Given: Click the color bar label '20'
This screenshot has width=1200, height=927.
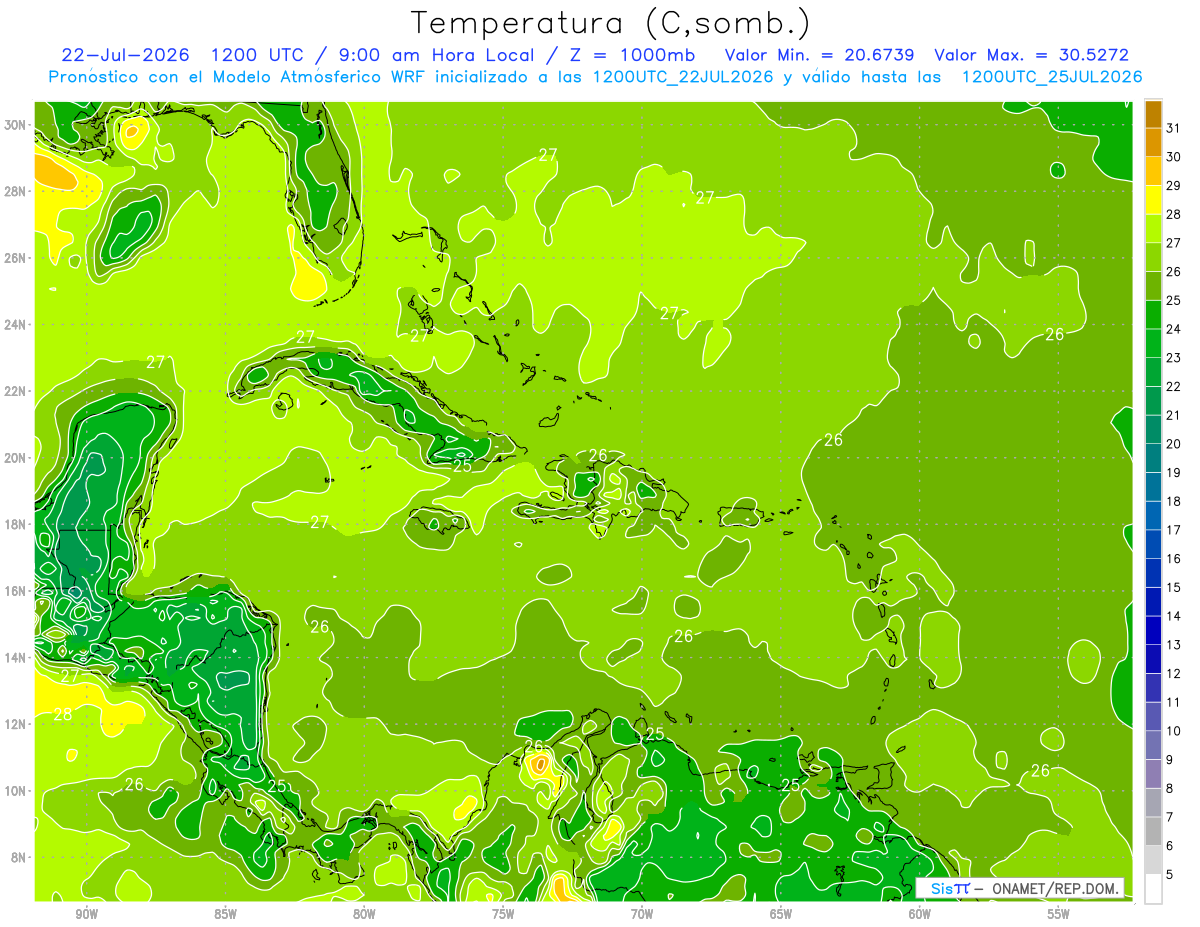Looking at the screenshot, I should (x=1173, y=444).
